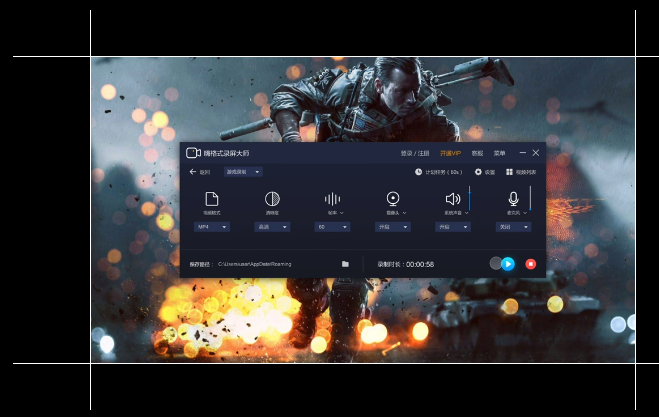Click the back arrow (返回)
Screen dimensions: 659x417
coord(193,172)
